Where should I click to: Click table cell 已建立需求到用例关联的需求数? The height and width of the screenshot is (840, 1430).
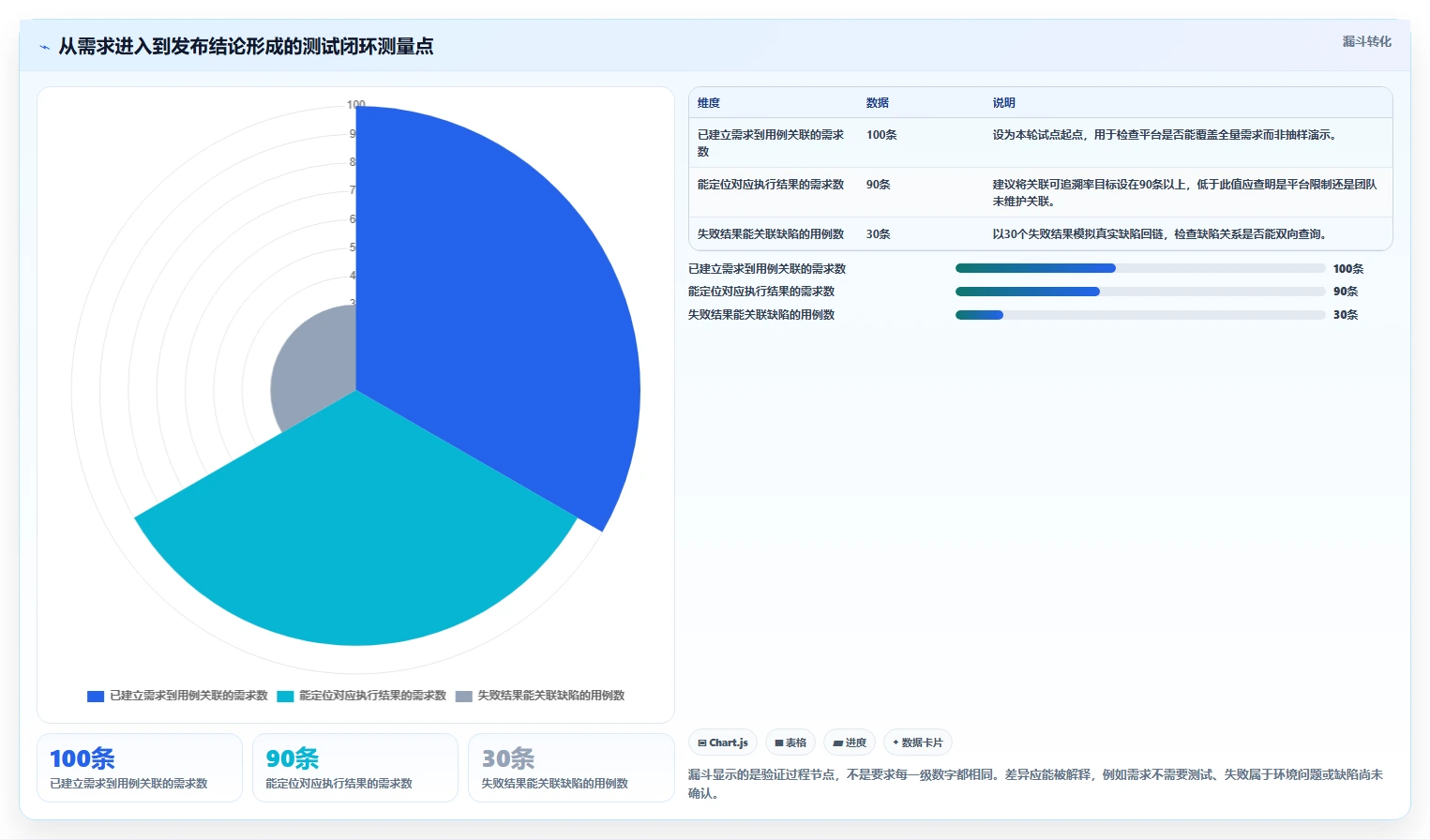point(771,142)
